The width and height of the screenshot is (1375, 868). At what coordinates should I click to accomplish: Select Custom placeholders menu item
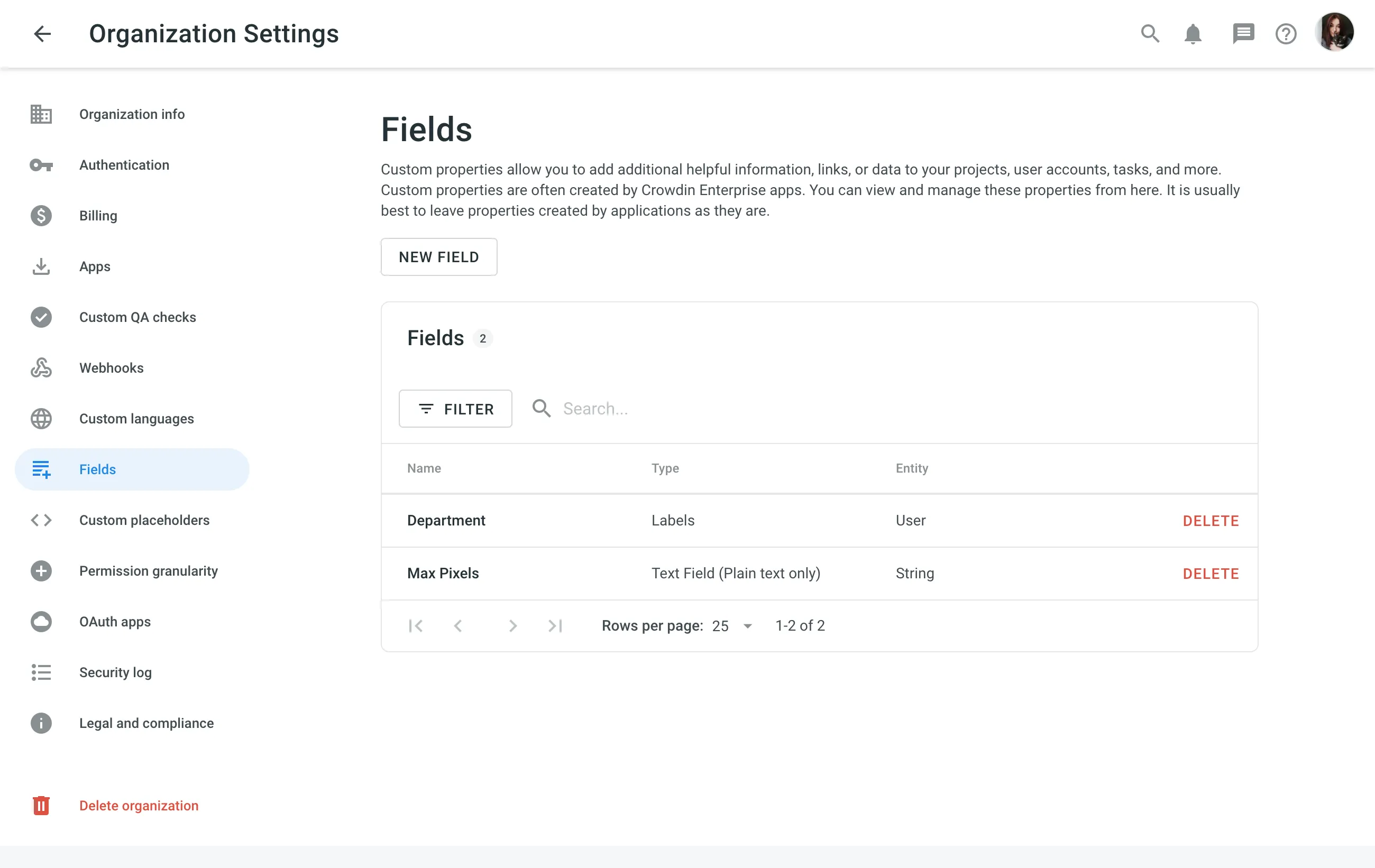pyautogui.click(x=144, y=520)
